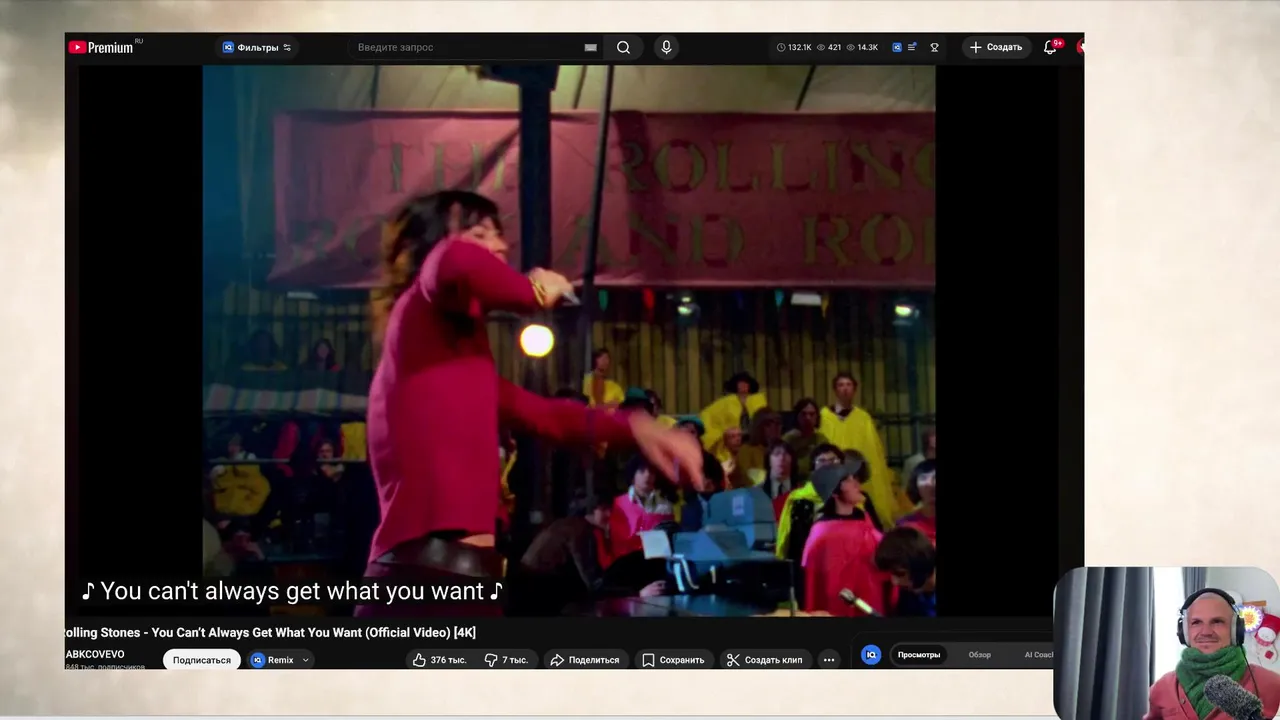Click the vidIQ Remix button
Viewport: 1280px width, 720px height.
[272, 660]
